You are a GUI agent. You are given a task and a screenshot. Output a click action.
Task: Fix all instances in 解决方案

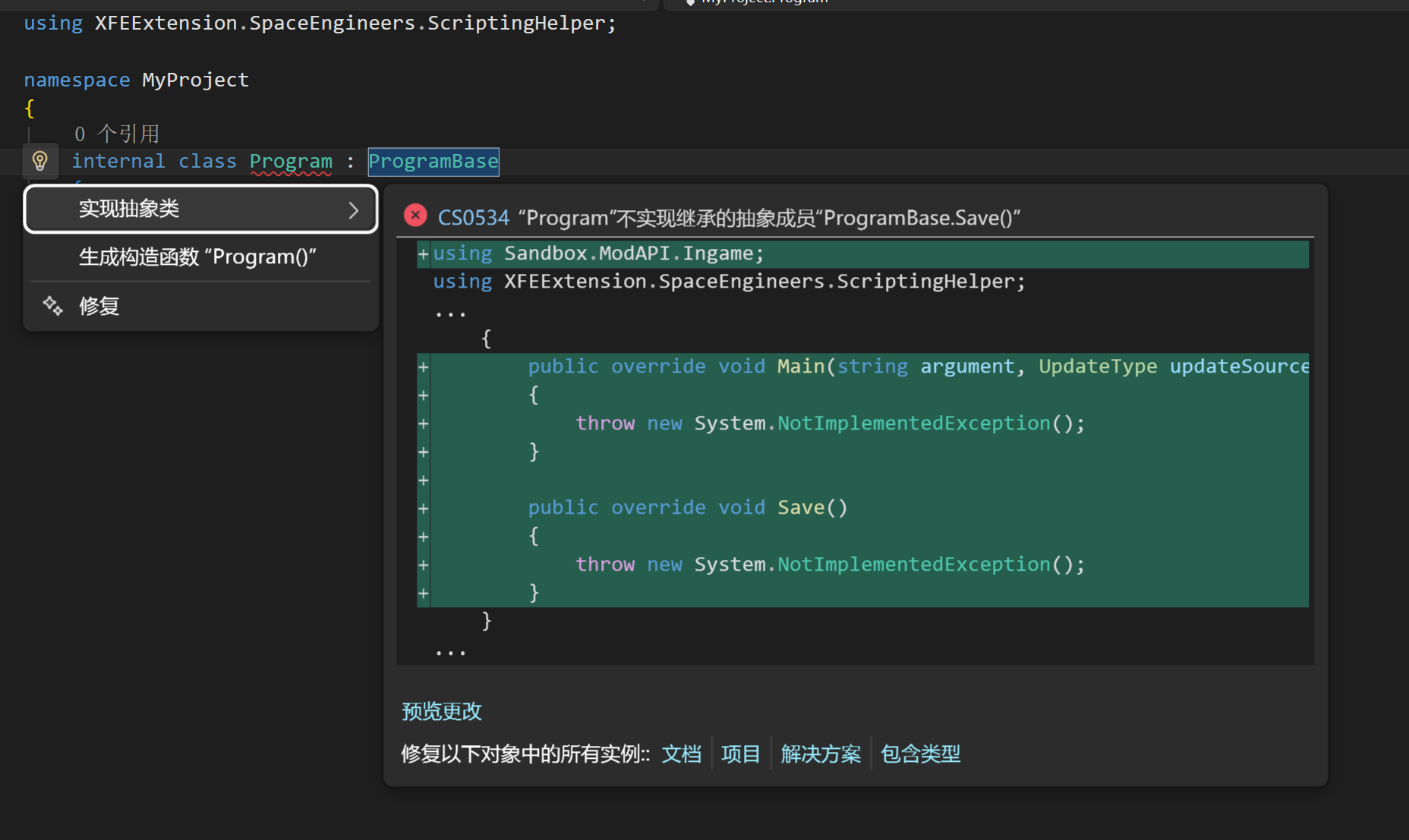click(821, 753)
